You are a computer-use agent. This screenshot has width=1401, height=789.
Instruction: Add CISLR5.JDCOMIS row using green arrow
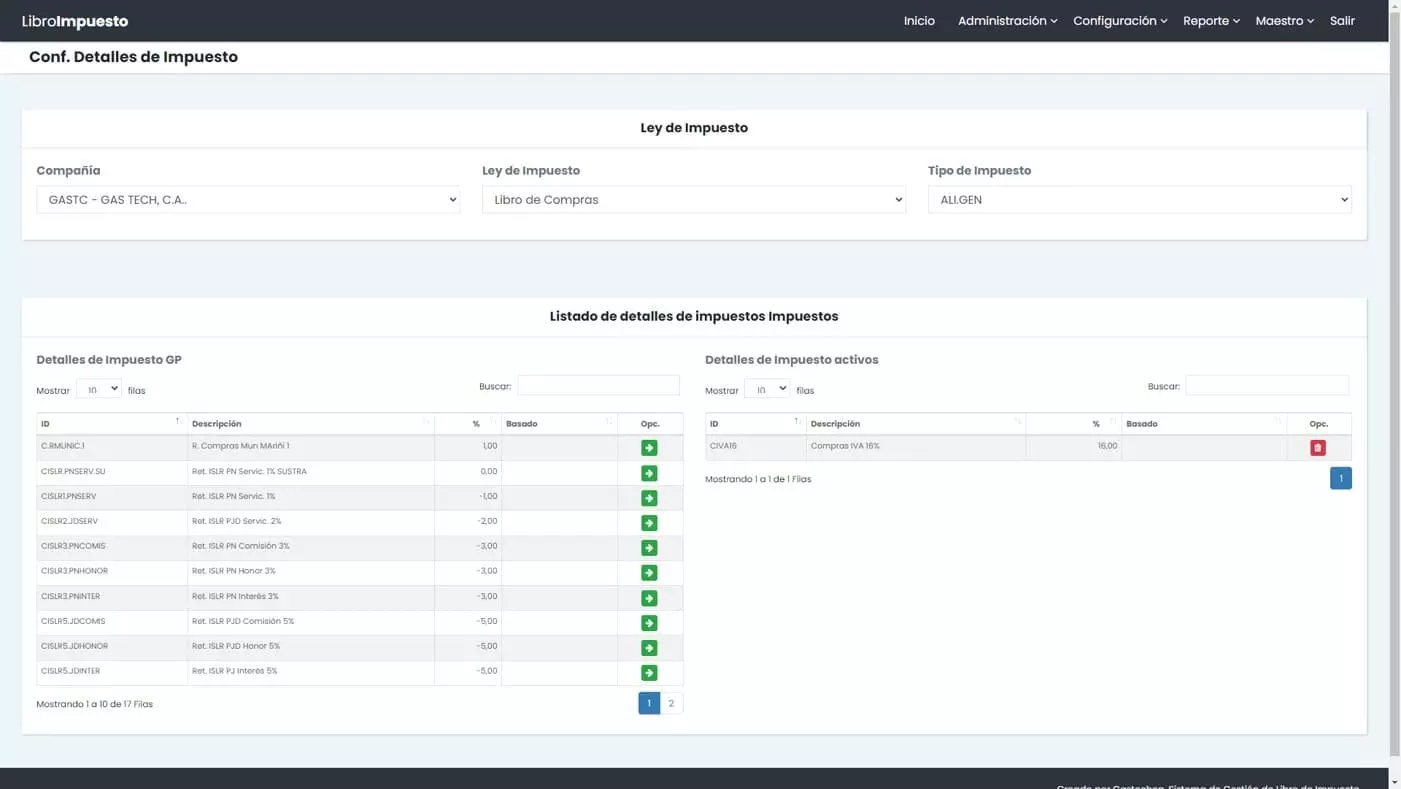click(649, 623)
